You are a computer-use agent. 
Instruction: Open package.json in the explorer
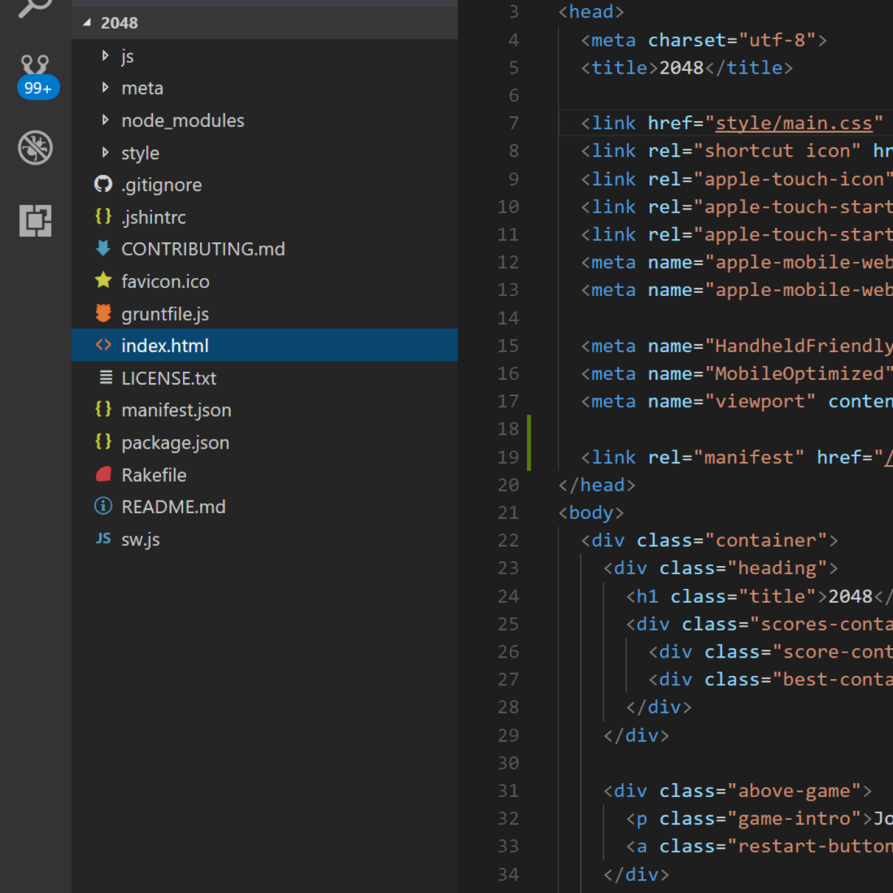point(175,442)
